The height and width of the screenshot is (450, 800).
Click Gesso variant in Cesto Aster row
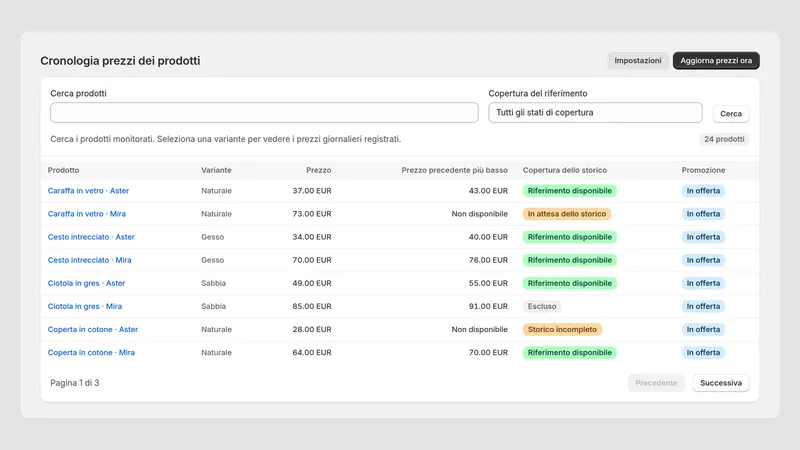[x=212, y=237]
